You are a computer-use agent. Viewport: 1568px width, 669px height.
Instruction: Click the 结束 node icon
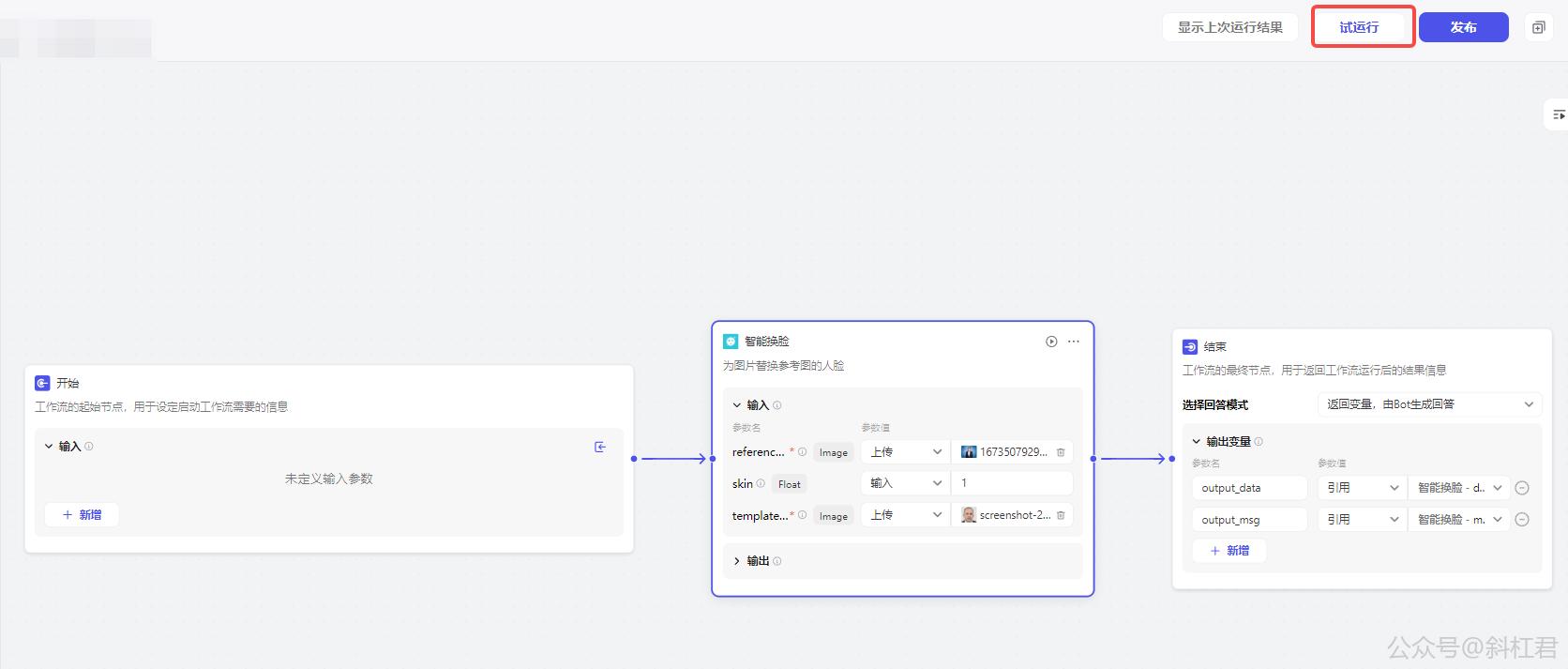pos(1190,346)
